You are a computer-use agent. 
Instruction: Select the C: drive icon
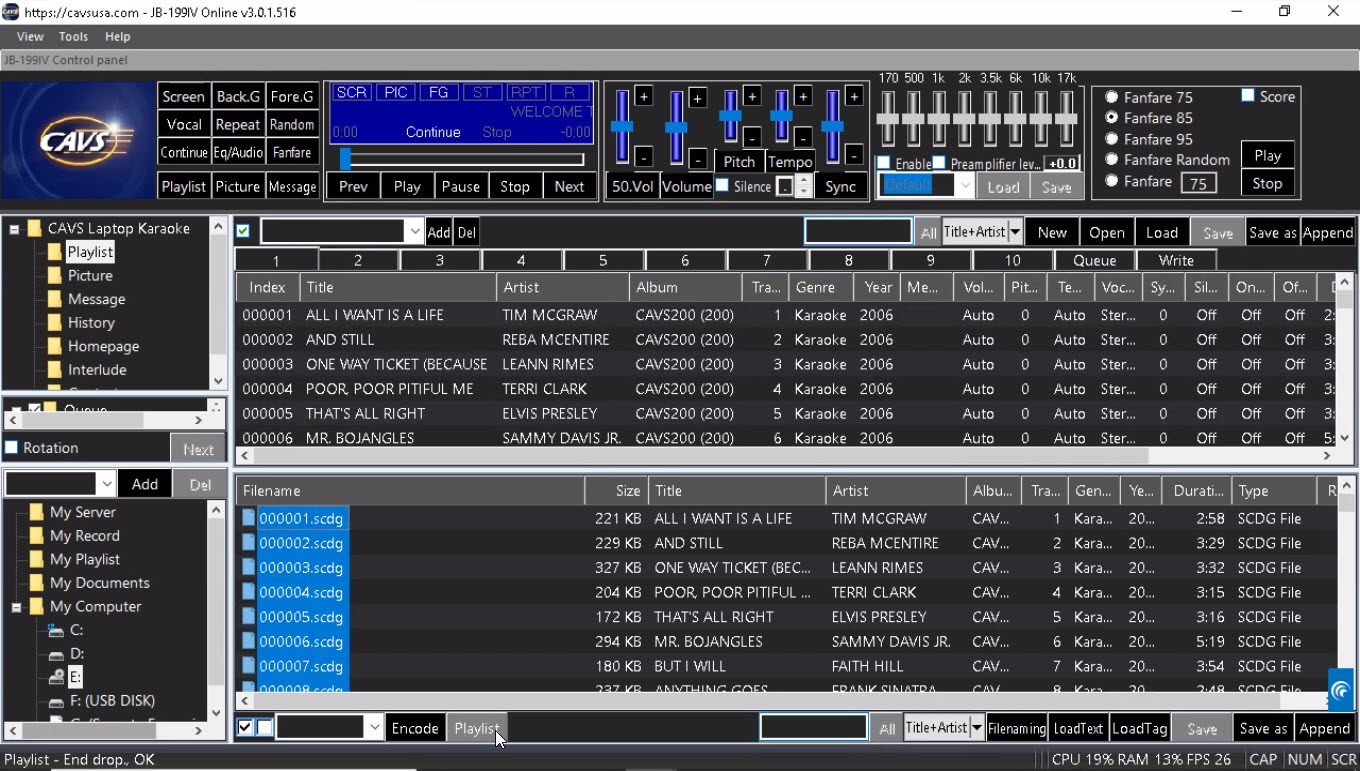pyautogui.click(x=57, y=630)
